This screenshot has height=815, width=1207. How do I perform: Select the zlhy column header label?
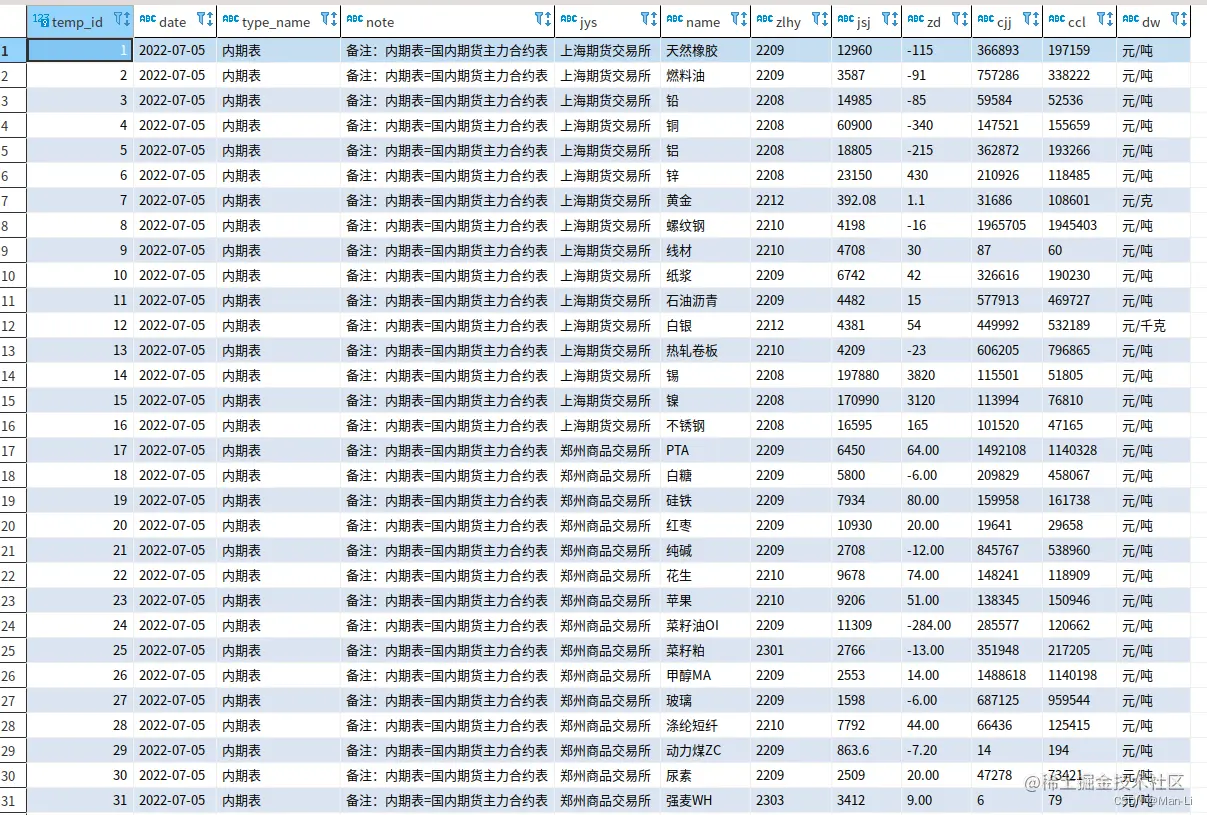788,22
